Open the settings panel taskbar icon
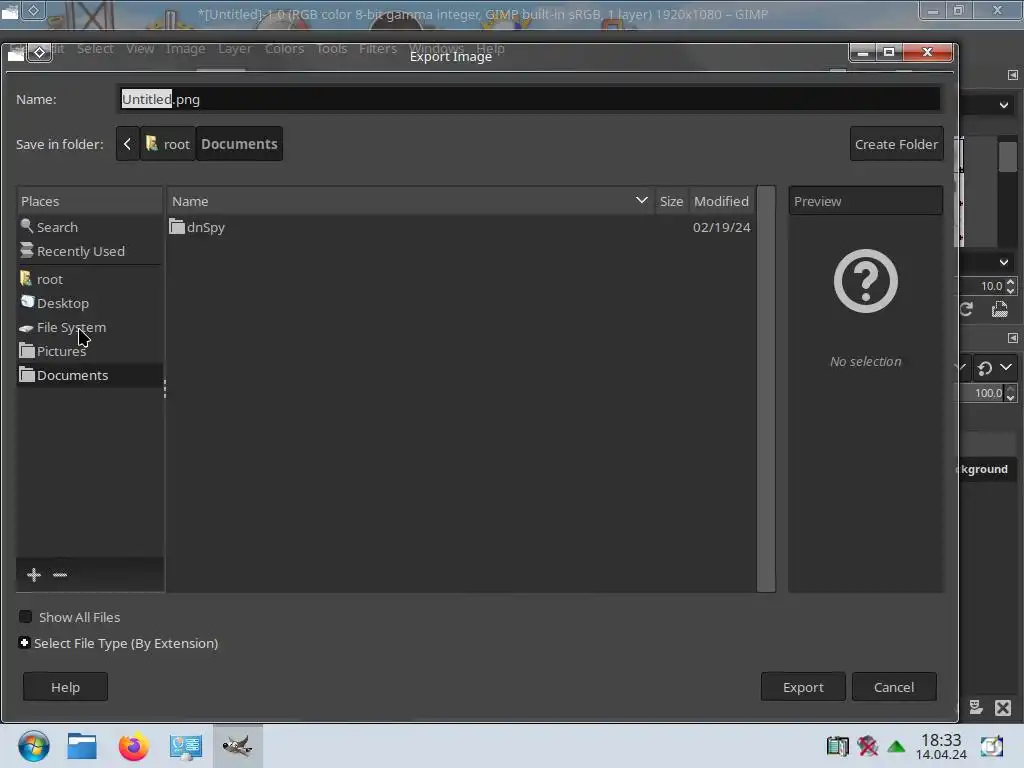 click(x=185, y=746)
